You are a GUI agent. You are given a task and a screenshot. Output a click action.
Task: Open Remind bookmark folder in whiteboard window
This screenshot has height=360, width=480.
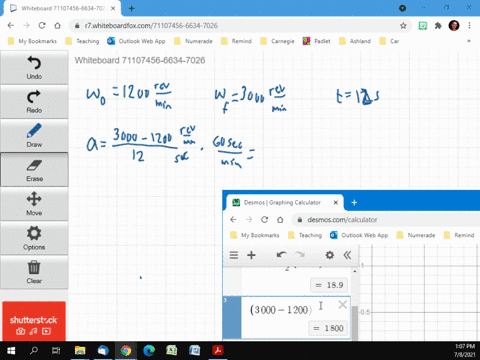(x=237, y=41)
